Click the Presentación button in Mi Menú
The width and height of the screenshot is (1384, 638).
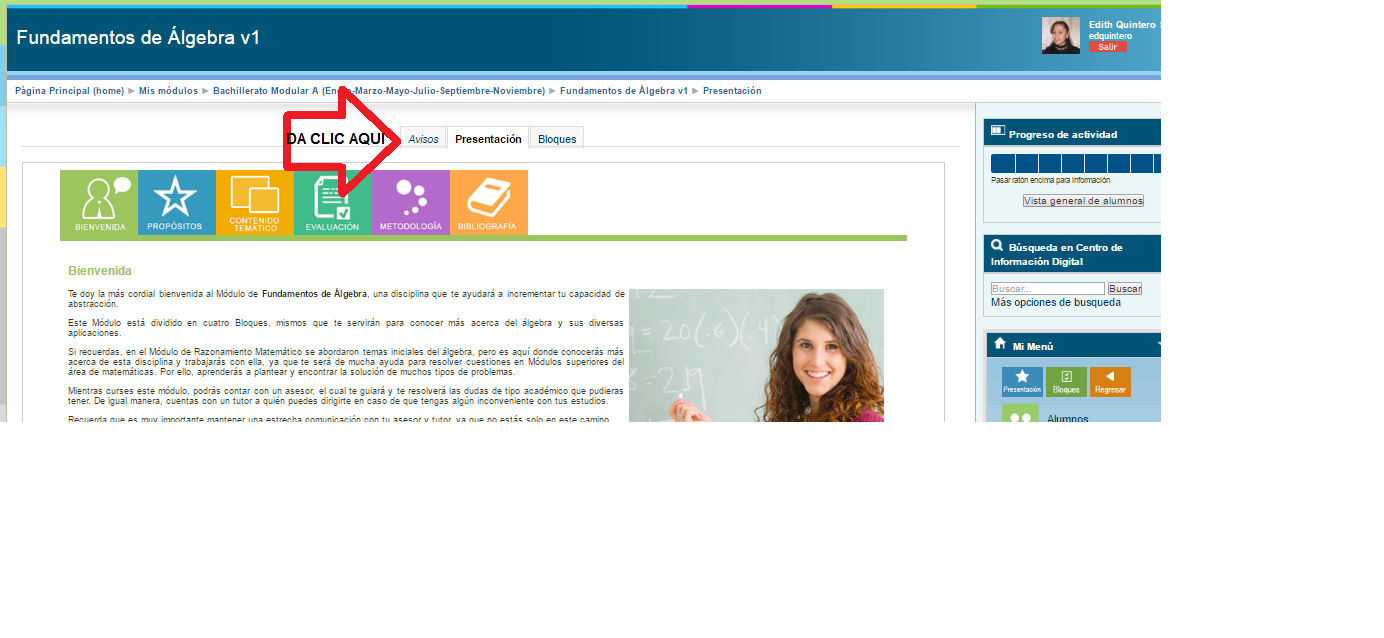point(1022,381)
